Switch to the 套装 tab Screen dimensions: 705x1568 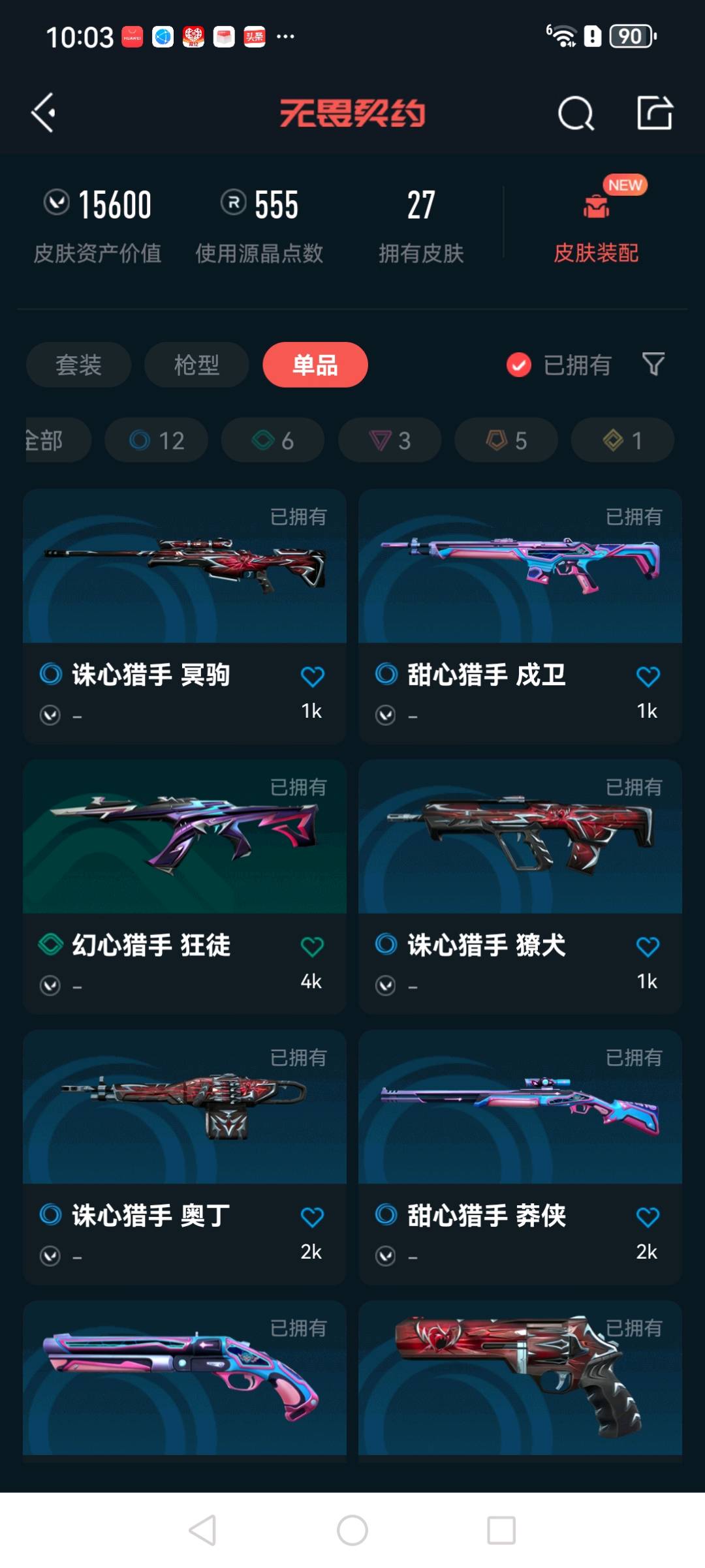coord(78,365)
